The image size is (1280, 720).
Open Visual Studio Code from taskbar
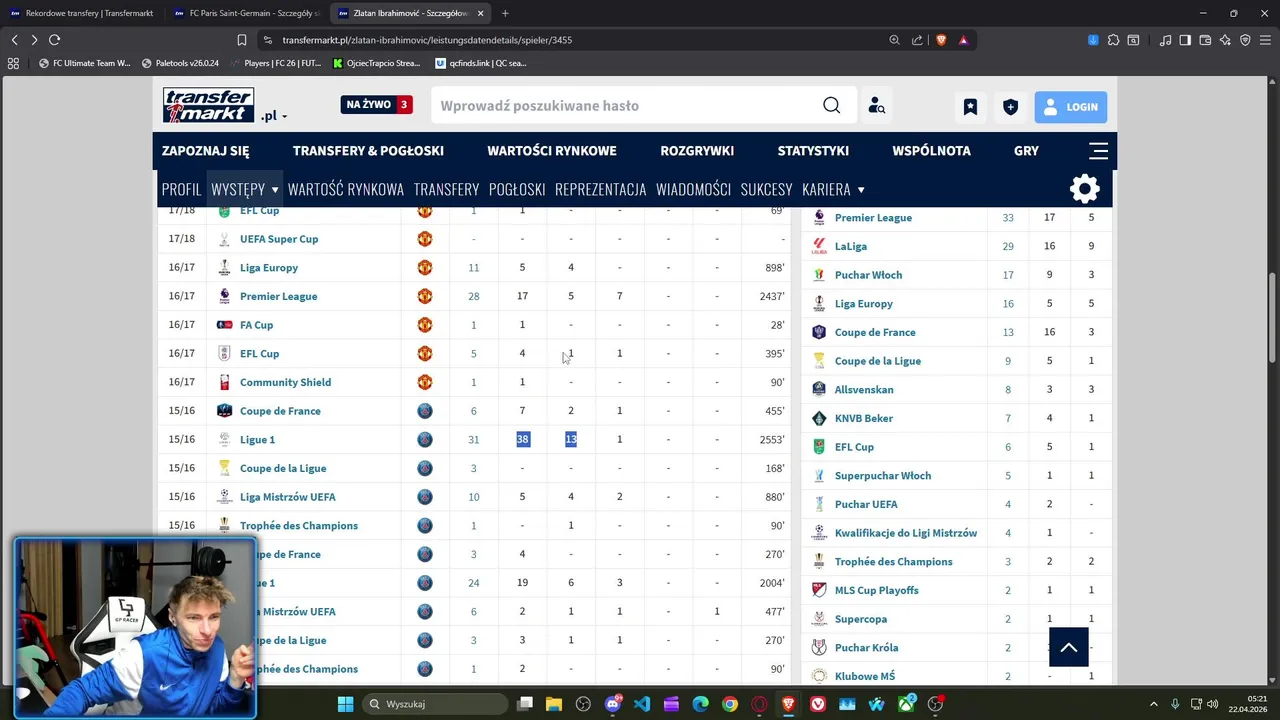(642, 704)
